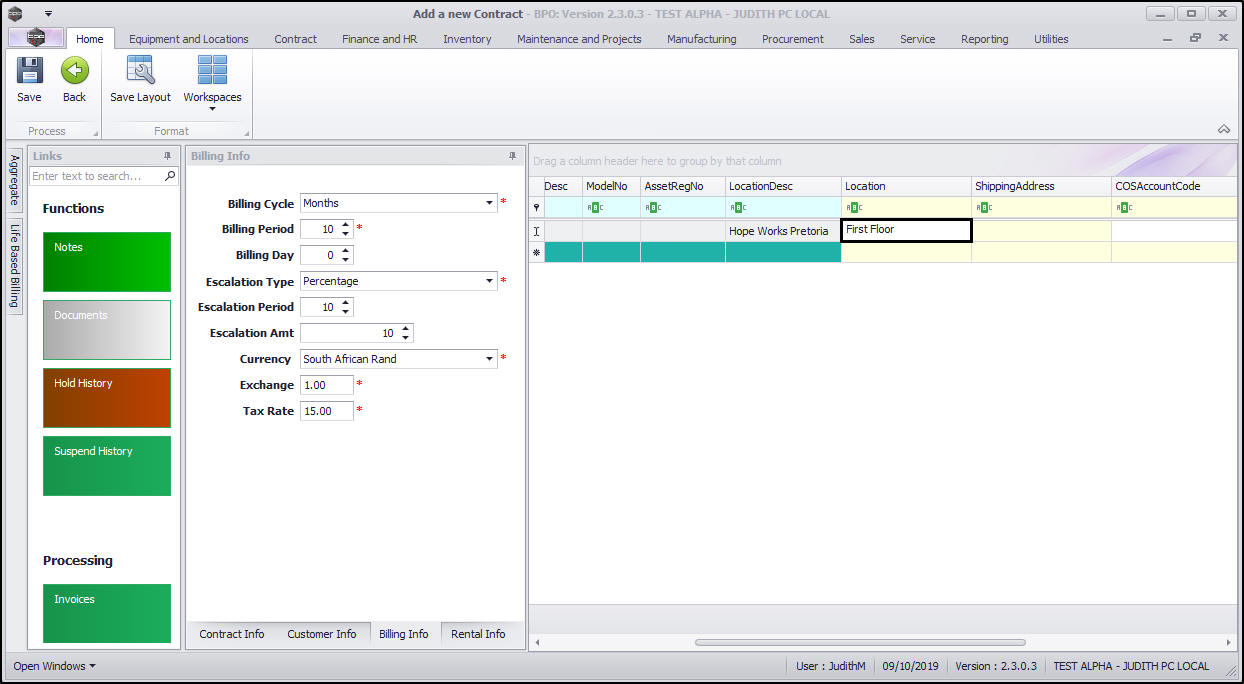Open the Reporting ribbon tab
Screen dimensions: 1244x684
[x=985, y=39]
